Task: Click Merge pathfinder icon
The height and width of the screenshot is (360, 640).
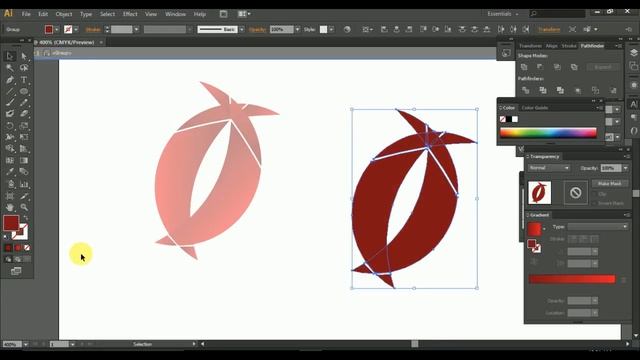Action: click(x=560, y=90)
